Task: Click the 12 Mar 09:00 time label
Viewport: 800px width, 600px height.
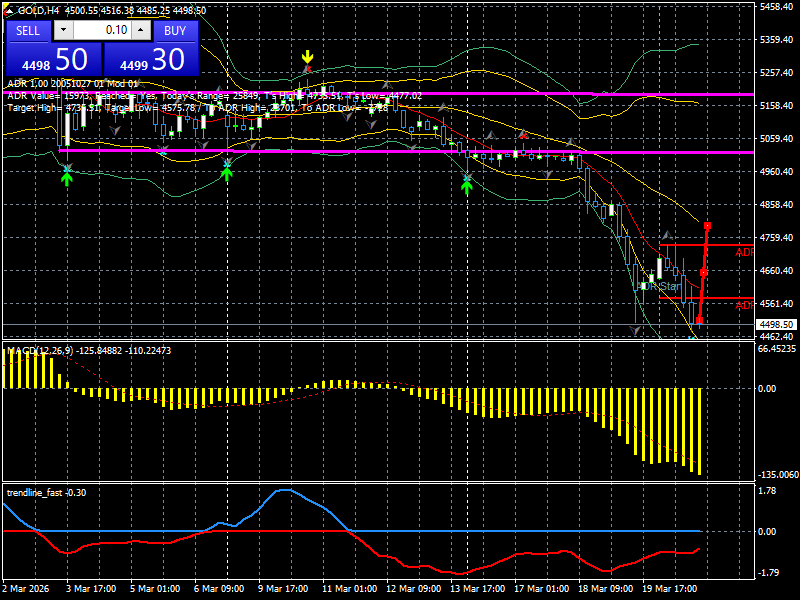Action: click(414, 589)
